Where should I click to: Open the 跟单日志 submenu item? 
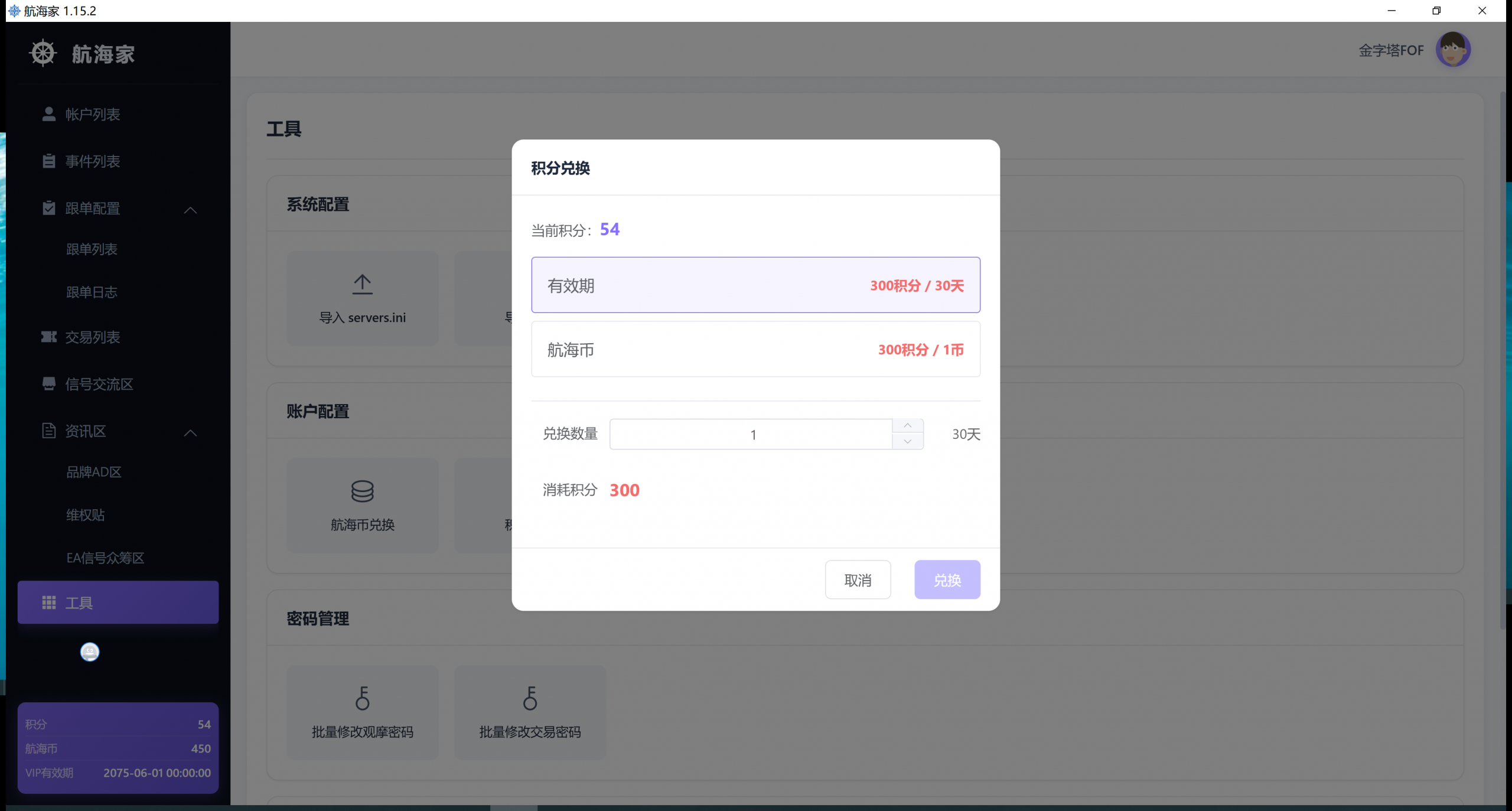coord(92,292)
